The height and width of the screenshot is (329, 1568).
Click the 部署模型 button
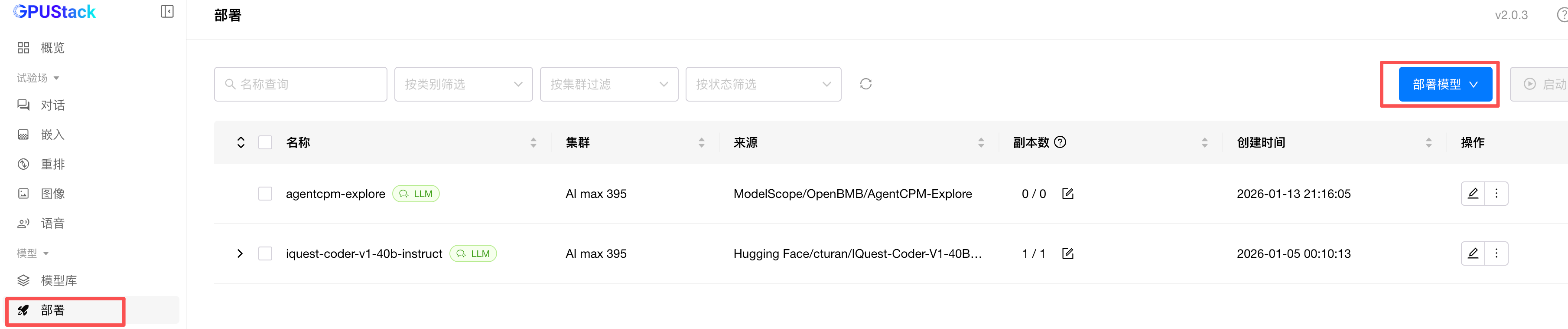pos(1444,84)
